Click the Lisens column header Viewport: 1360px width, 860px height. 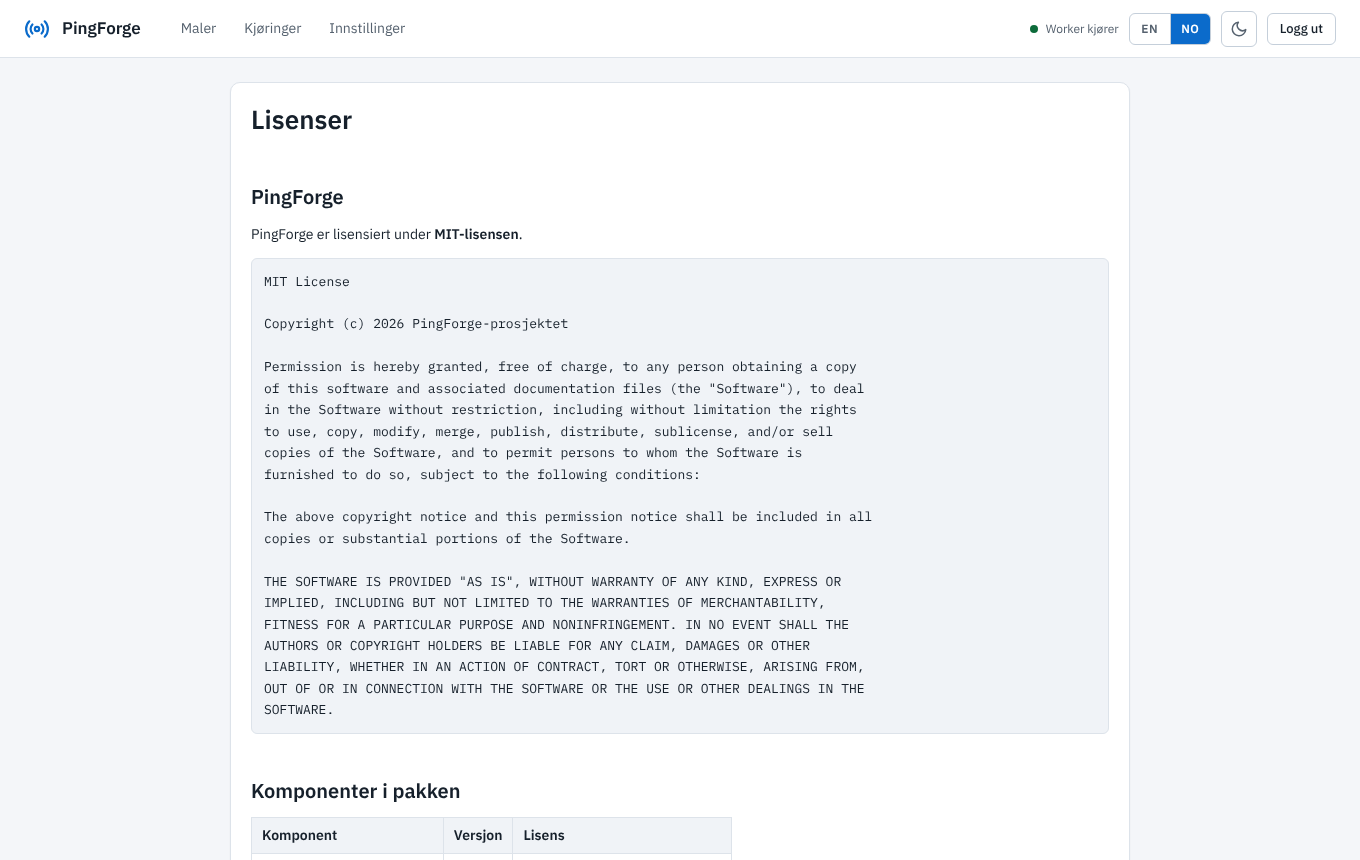click(x=622, y=835)
